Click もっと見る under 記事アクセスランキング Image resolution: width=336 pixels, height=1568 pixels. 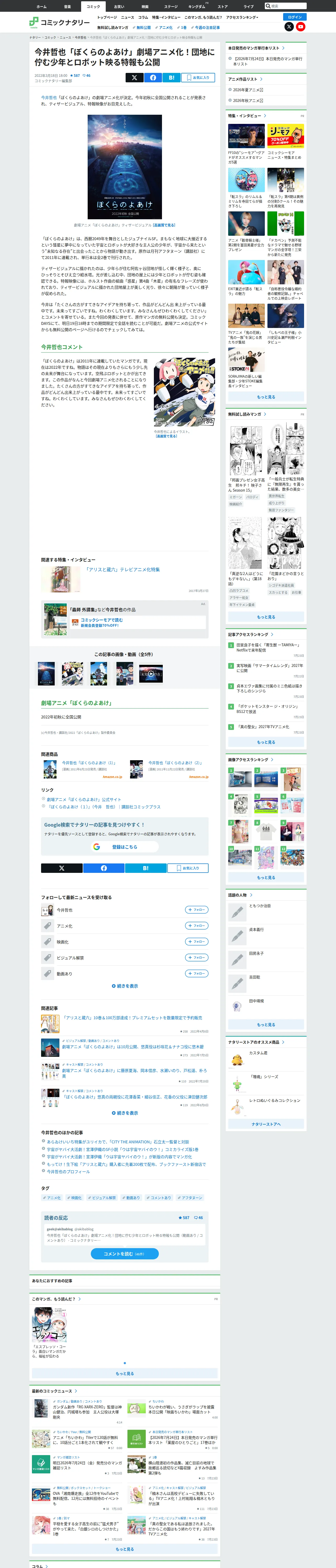pos(266,742)
